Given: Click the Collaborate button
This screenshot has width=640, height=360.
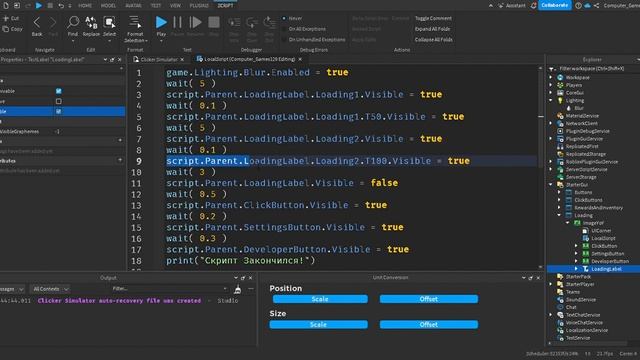Looking at the screenshot, I should 554,5.
